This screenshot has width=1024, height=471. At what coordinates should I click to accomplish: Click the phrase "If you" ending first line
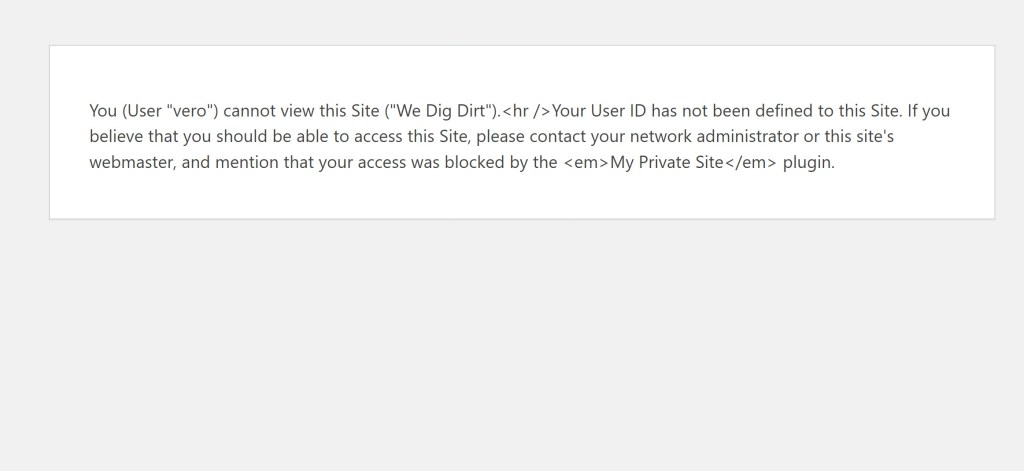coord(929,111)
